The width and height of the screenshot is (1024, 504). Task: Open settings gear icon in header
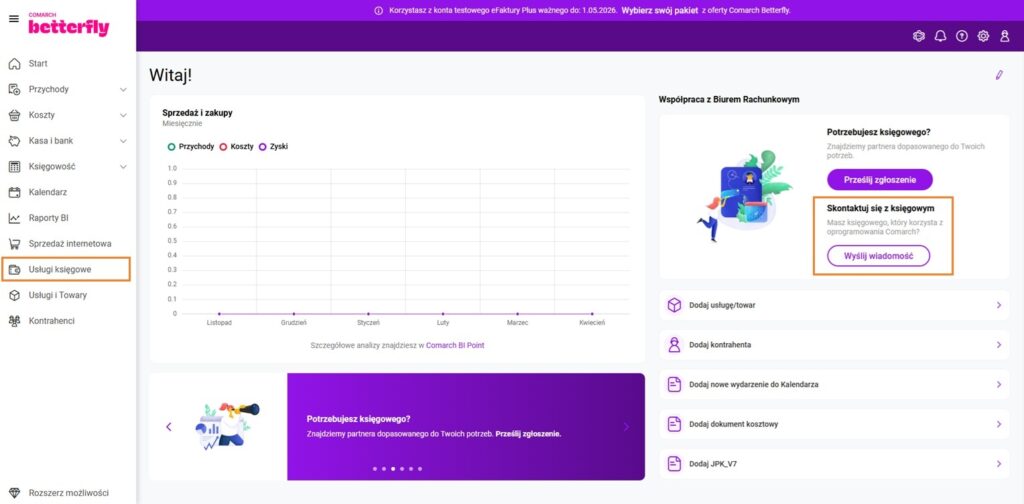(x=983, y=36)
